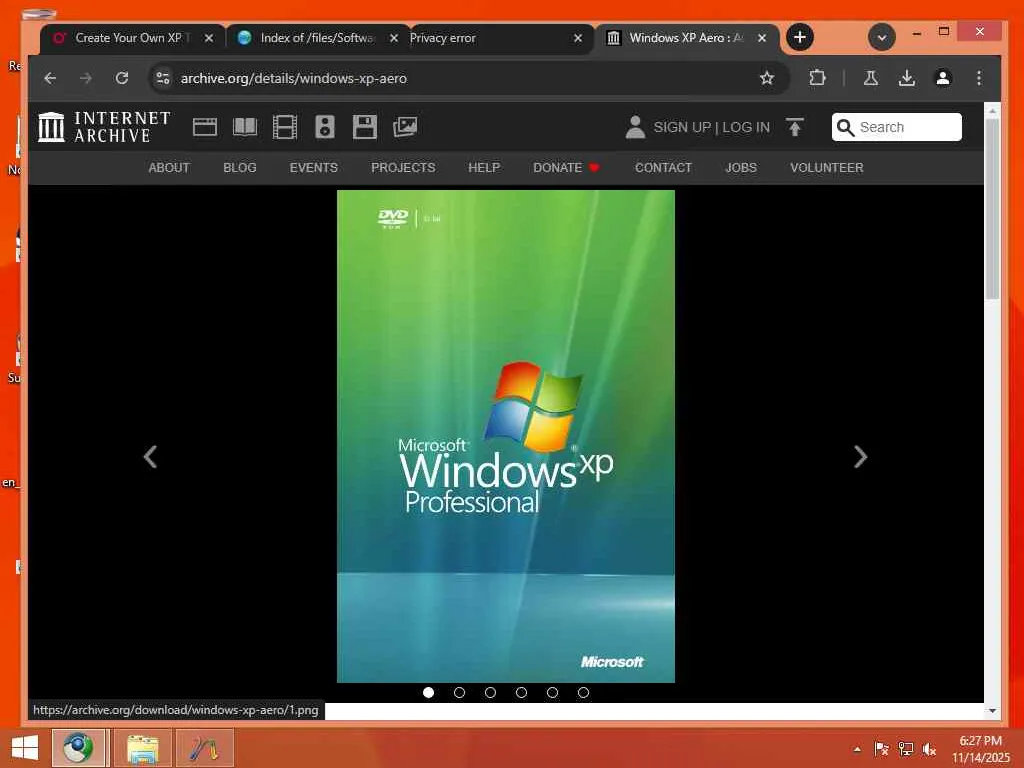1024x768 pixels.
Task: Open the PROJECTS menu item
Action: (403, 168)
